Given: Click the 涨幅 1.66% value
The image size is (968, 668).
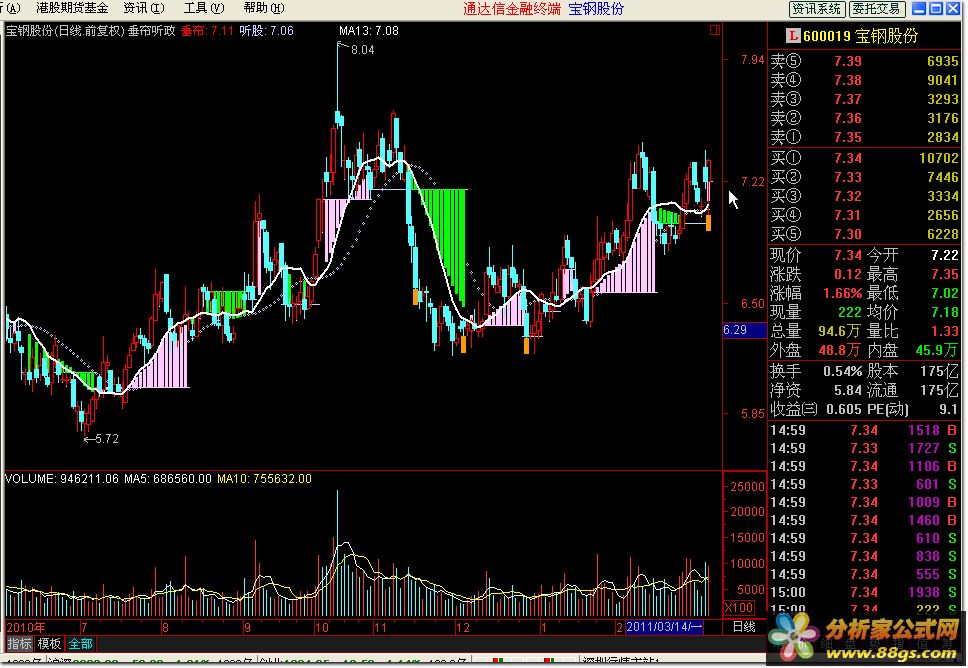Looking at the screenshot, I should coord(843,293).
